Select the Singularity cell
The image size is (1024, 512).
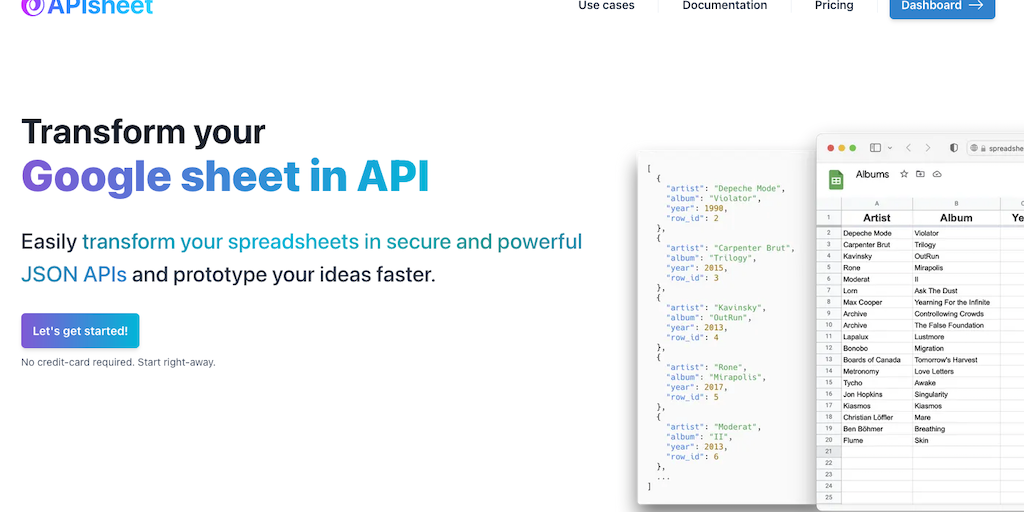[956, 394]
